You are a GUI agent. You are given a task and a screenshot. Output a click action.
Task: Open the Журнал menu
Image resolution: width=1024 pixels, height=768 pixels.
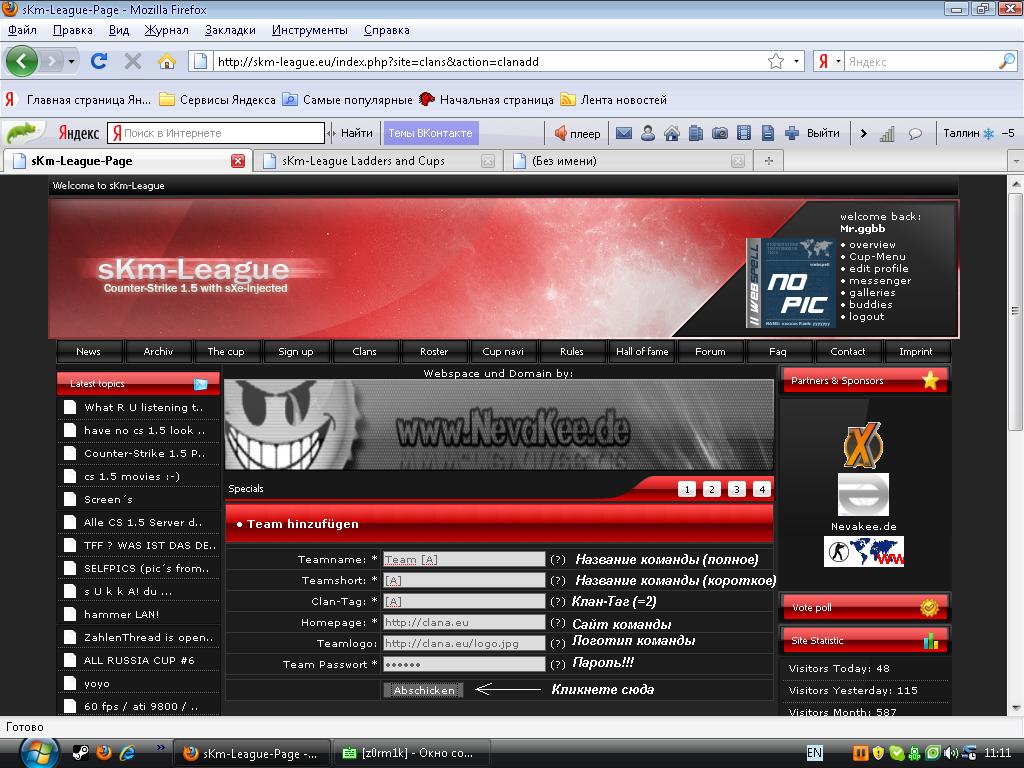click(167, 30)
